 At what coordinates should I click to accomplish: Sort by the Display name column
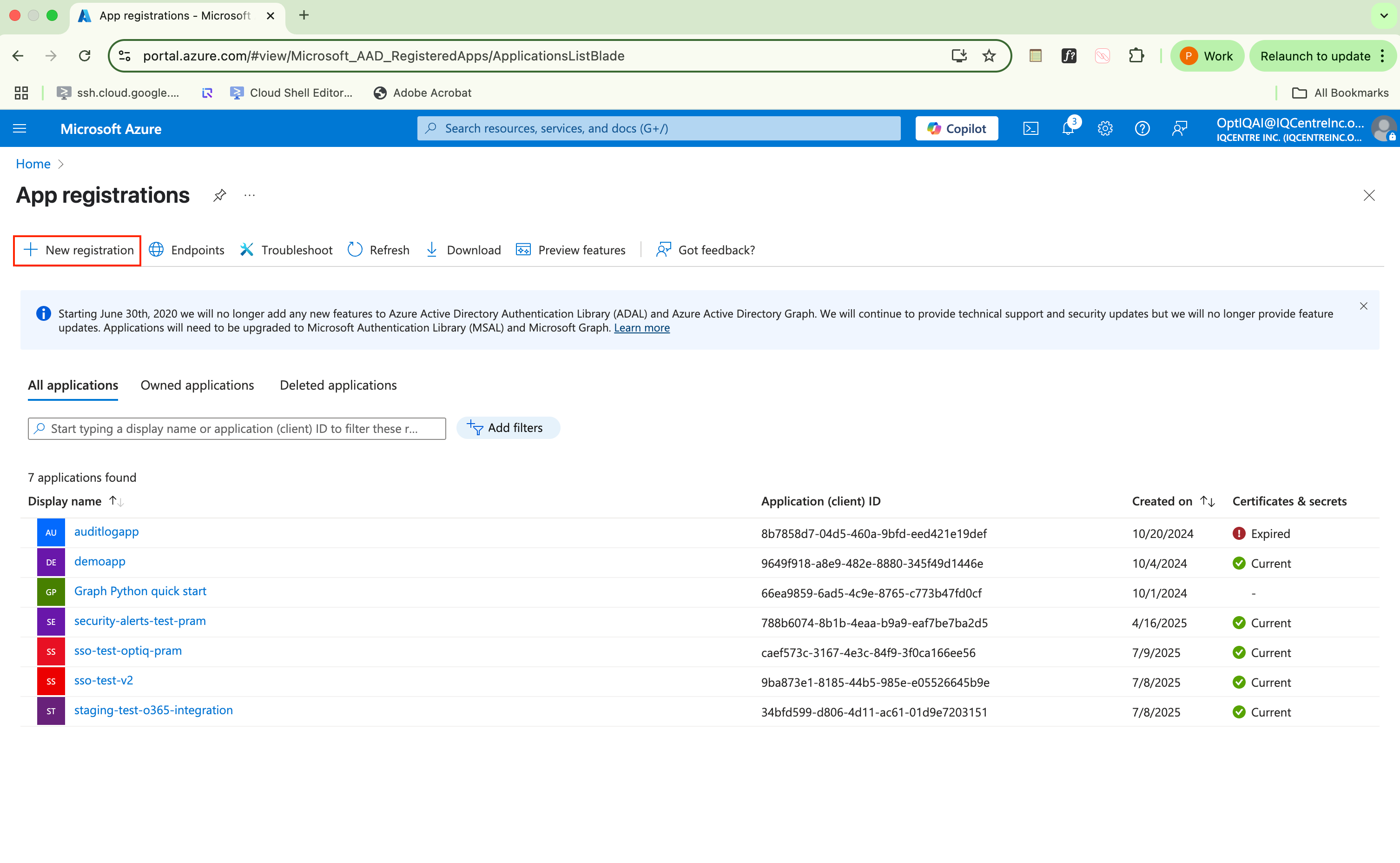pos(76,501)
